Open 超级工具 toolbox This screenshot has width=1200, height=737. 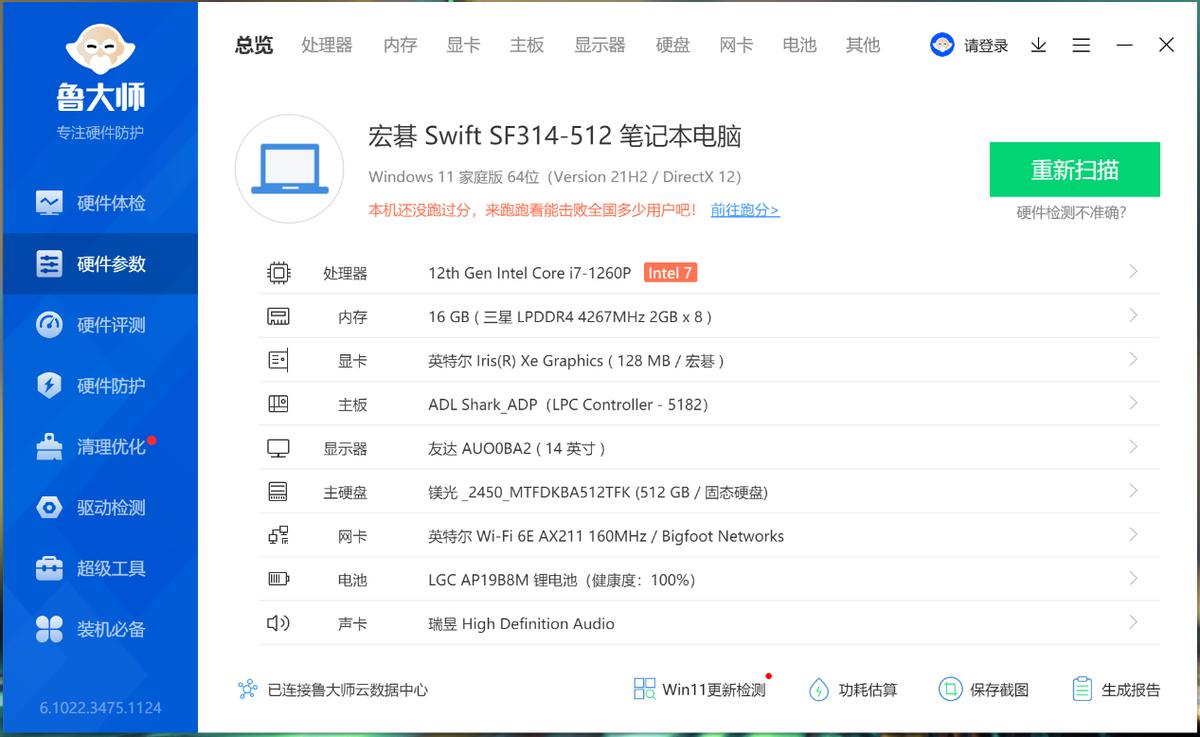click(100, 569)
